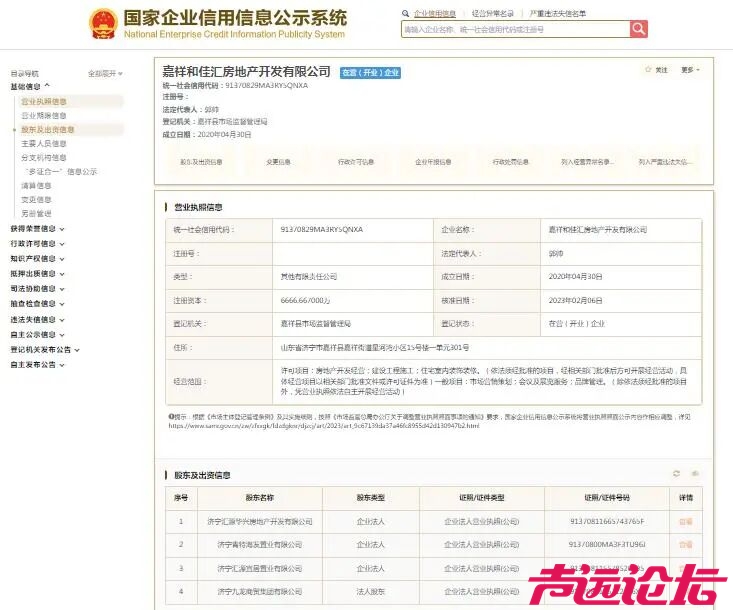Click the blue 在营（开业）企业 status badge
This screenshot has width=733, height=610.
click(370, 72)
